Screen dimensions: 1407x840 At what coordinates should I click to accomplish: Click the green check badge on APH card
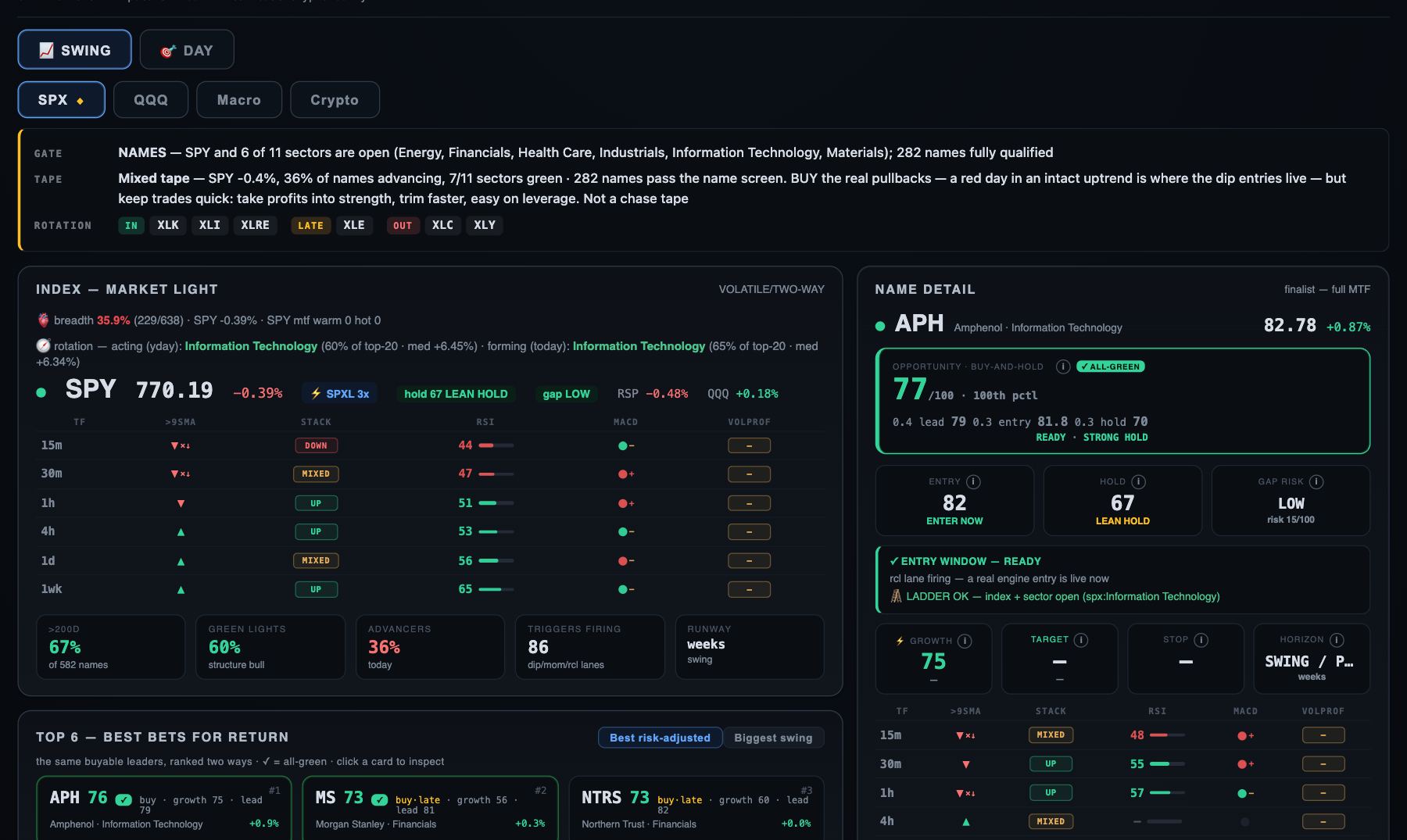[124, 799]
